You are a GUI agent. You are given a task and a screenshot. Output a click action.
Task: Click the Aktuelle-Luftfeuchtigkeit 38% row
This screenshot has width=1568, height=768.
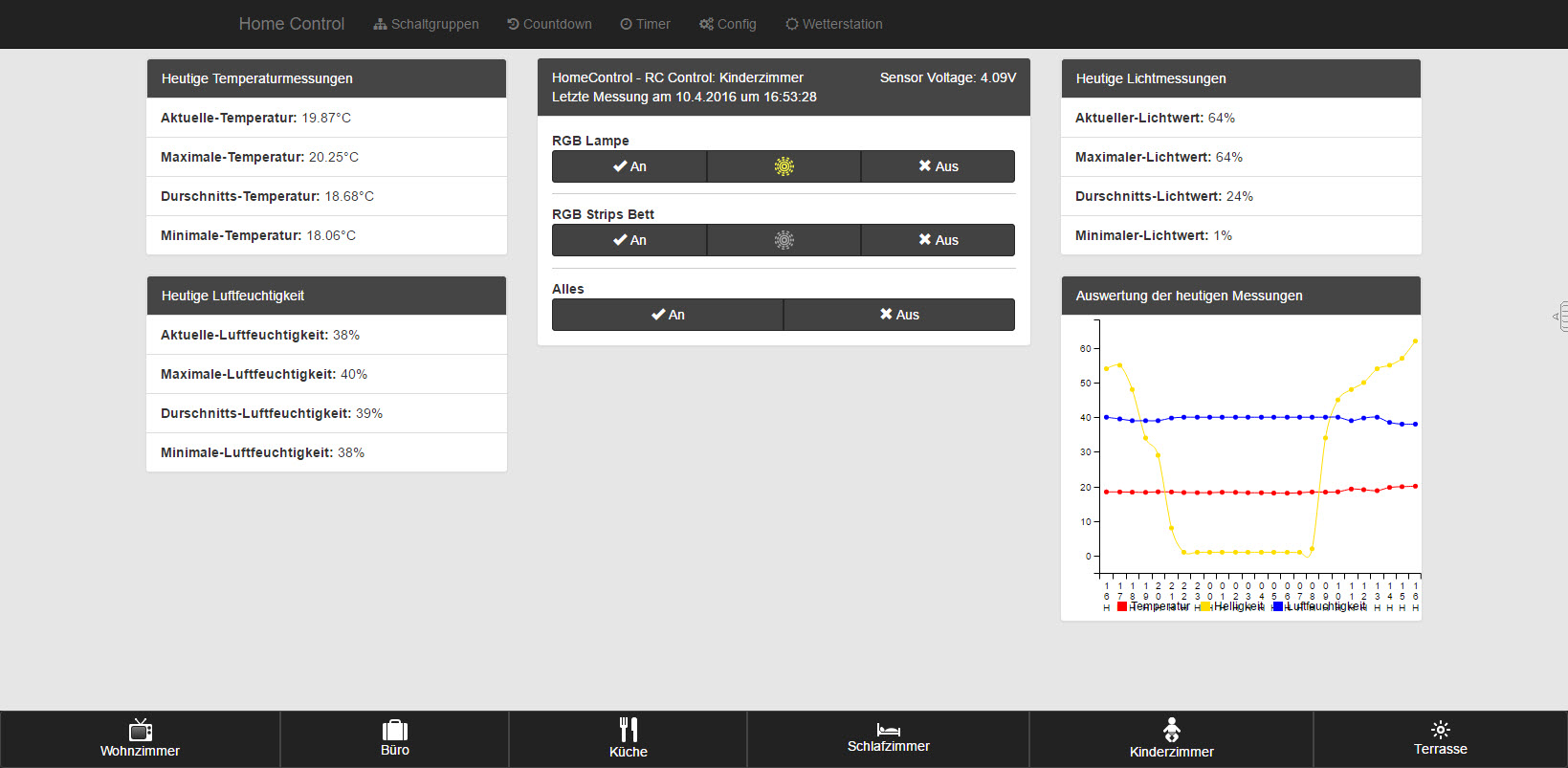tap(326, 335)
